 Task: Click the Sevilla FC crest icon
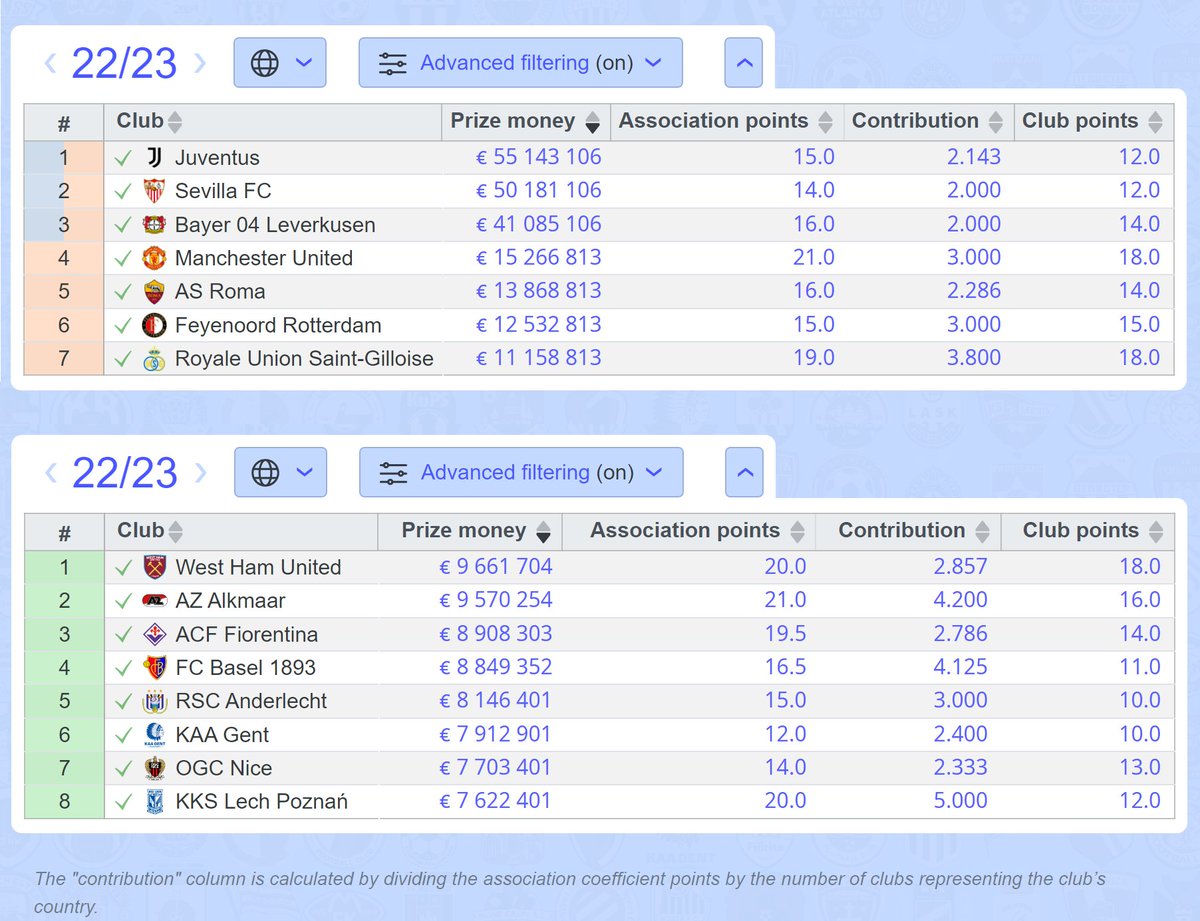click(x=154, y=191)
